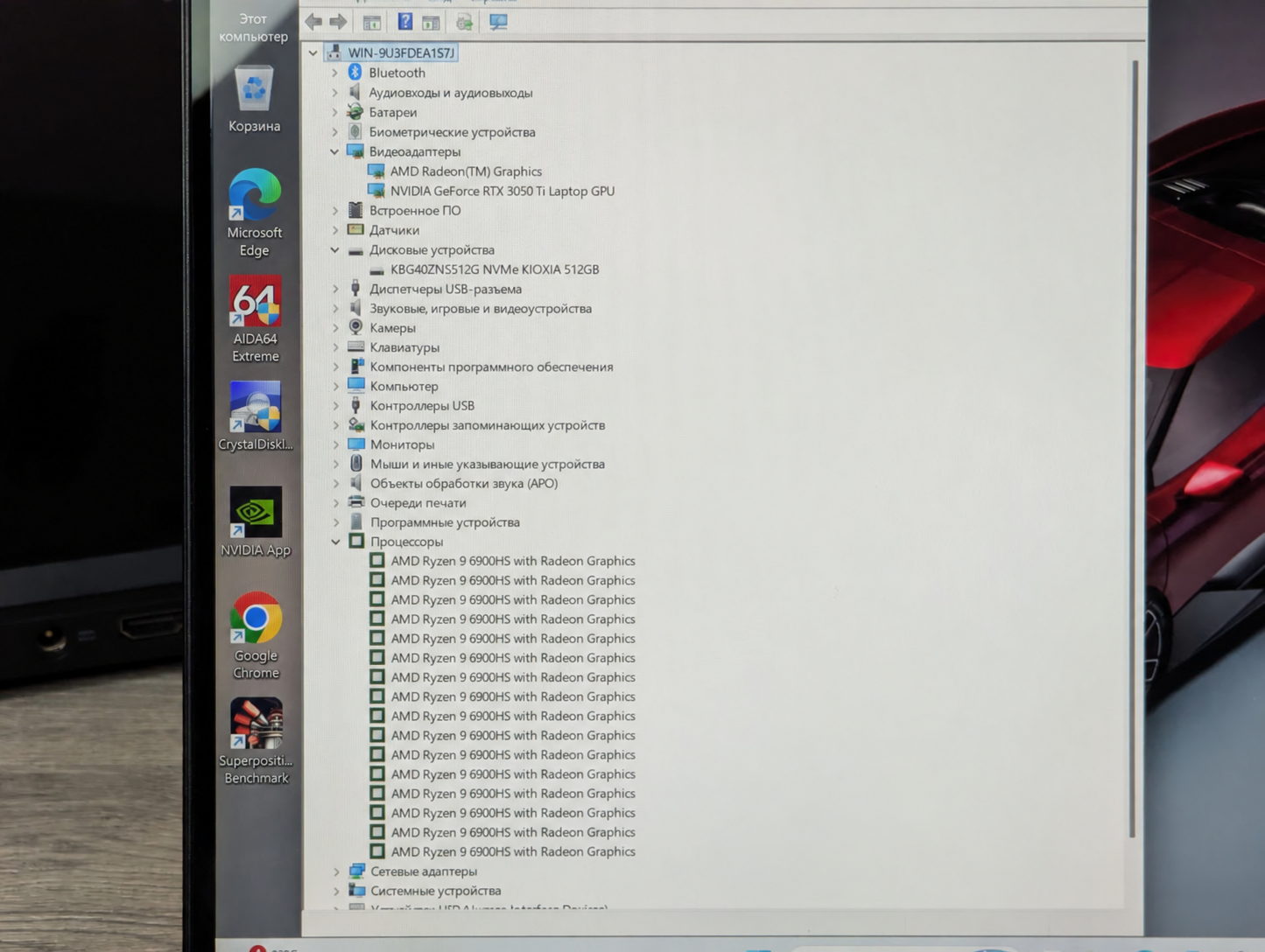Collapse the Процессоры category
1265x952 pixels.
335,542
